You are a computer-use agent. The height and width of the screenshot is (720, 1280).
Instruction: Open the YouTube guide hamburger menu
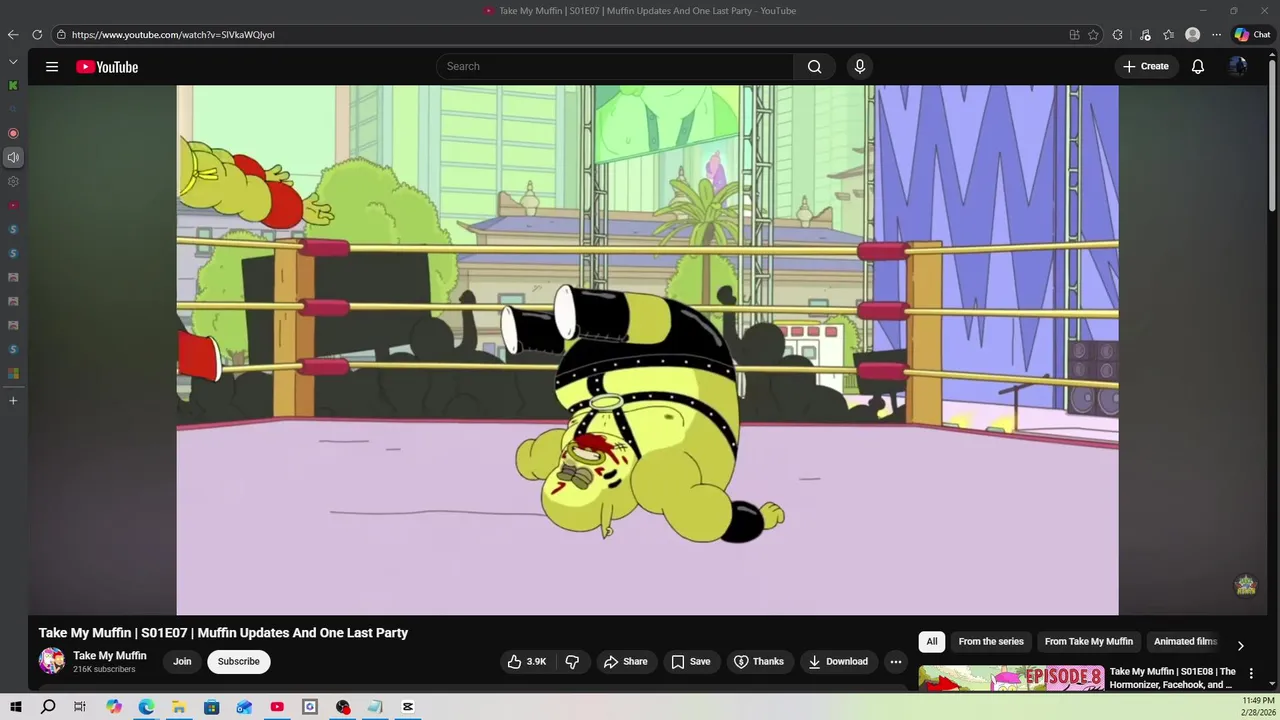coord(52,67)
